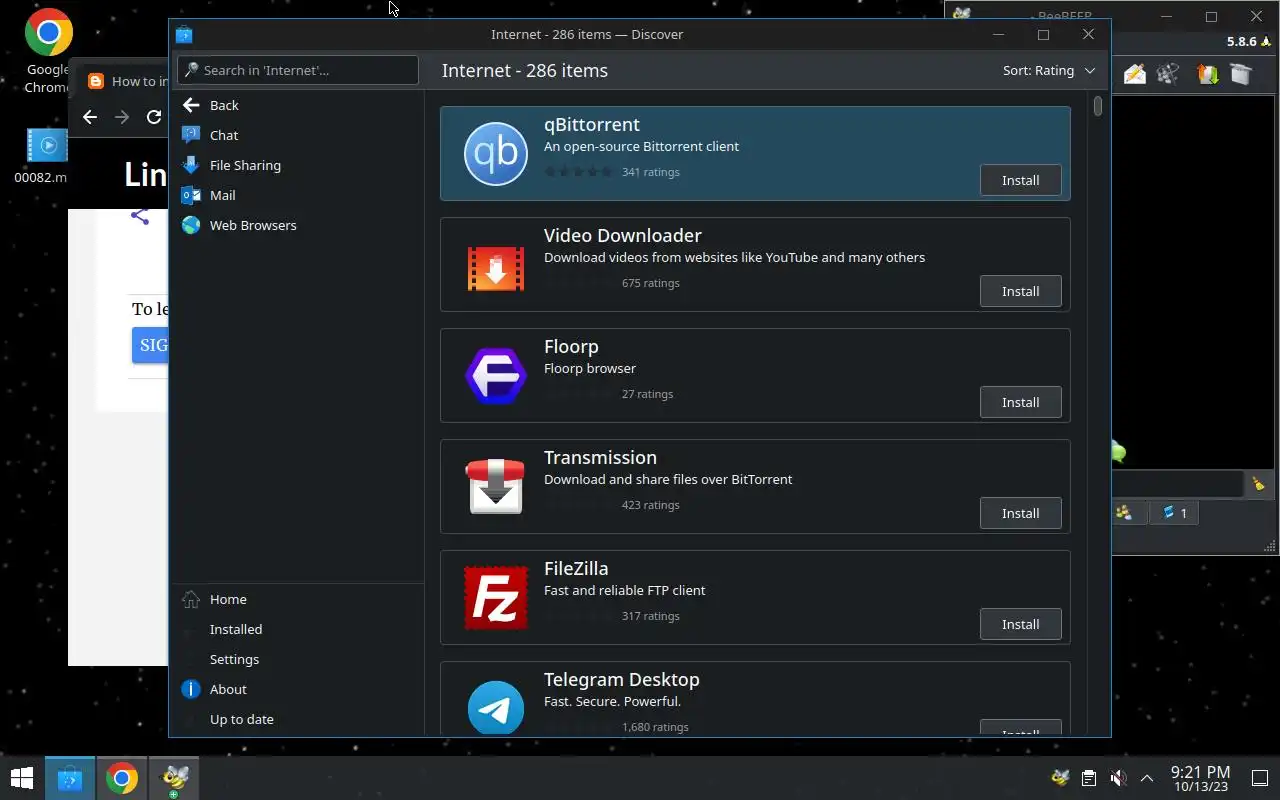Viewport: 1280px width, 800px height.
Task: Open the Up to date page
Action: (298, 719)
